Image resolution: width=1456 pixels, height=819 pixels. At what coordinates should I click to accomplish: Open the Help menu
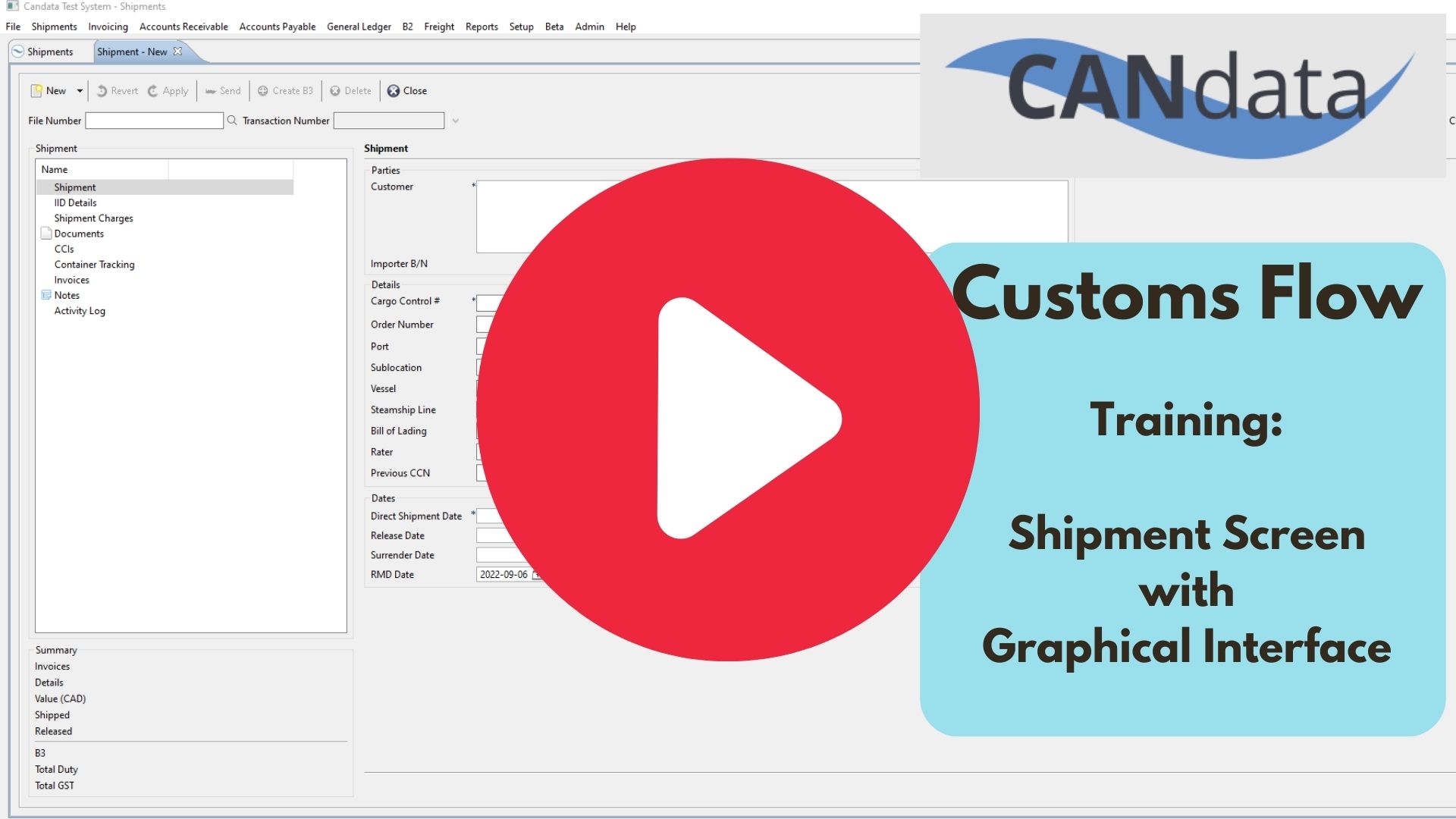626,27
